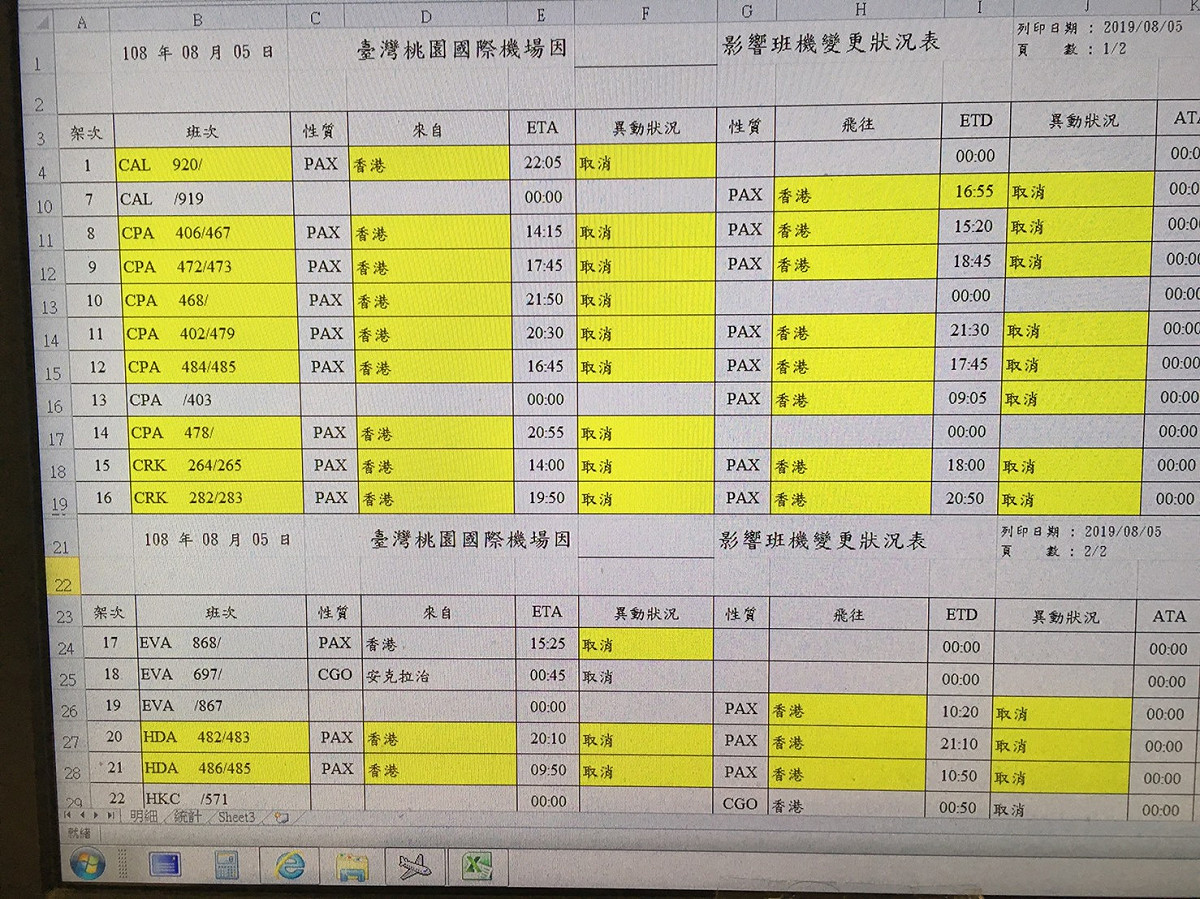This screenshot has height=899, width=1200.
Task: Click ETA value 17:45 in CPA 472/473 row
Action: [545, 266]
